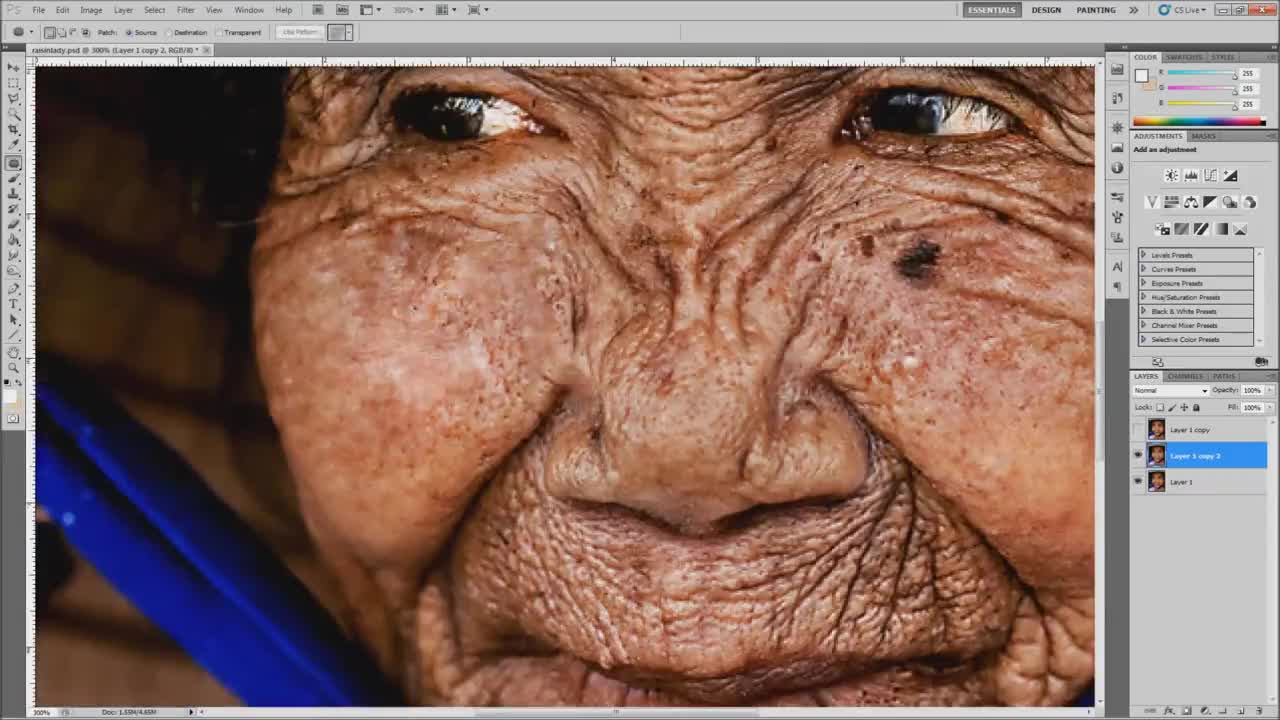Select the Source patch option
The height and width of the screenshot is (720, 1280).
pos(141,32)
